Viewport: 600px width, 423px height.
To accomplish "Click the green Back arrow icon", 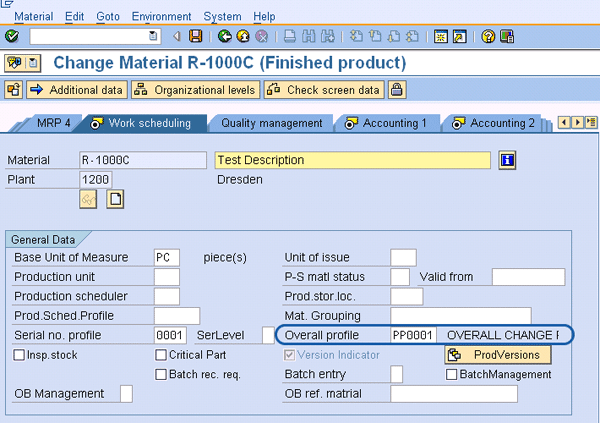I will pos(225,36).
